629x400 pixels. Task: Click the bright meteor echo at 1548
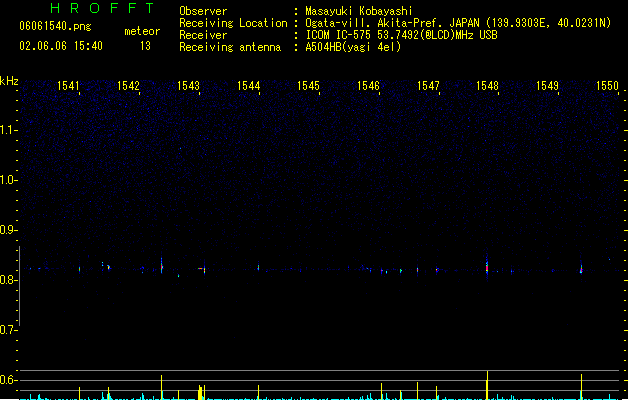[487, 266]
